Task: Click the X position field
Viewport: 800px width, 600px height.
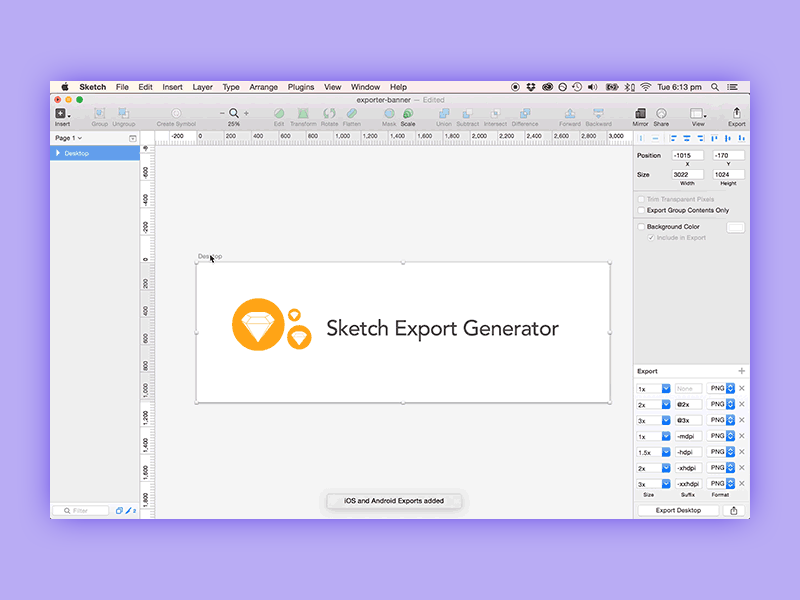Action: [x=687, y=155]
